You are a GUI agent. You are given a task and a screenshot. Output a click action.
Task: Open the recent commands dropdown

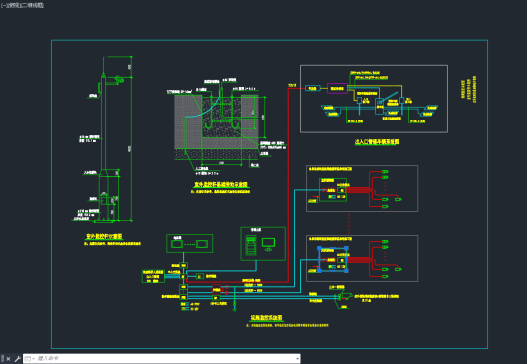[29, 359]
